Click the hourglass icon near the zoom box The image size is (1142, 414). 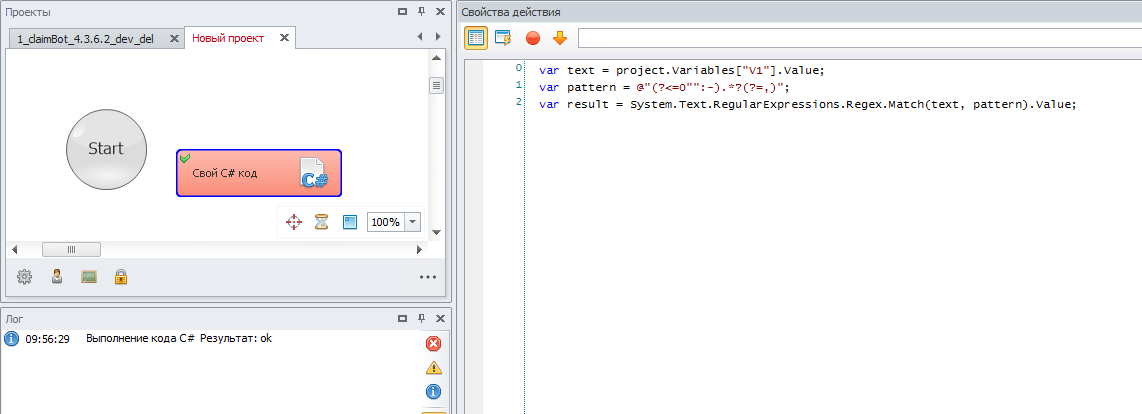tap(322, 222)
